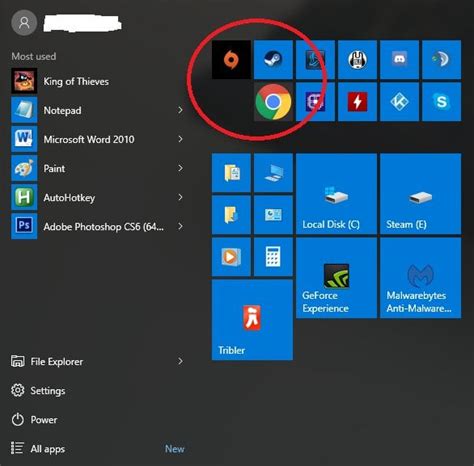Open the Malwarebytes Anti-Malware tile
This screenshot has height=466, width=474.
pyautogui.click(x=421, y=278)
